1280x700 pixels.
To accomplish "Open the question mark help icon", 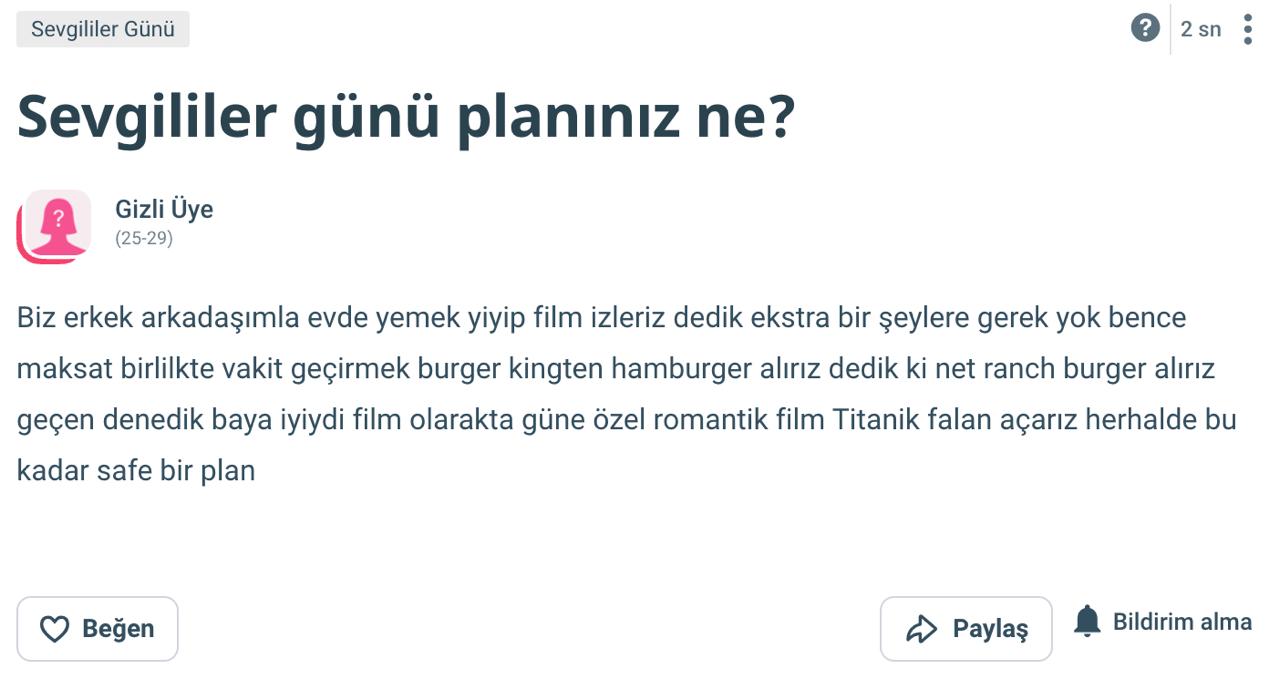I will pos(1145,28).
